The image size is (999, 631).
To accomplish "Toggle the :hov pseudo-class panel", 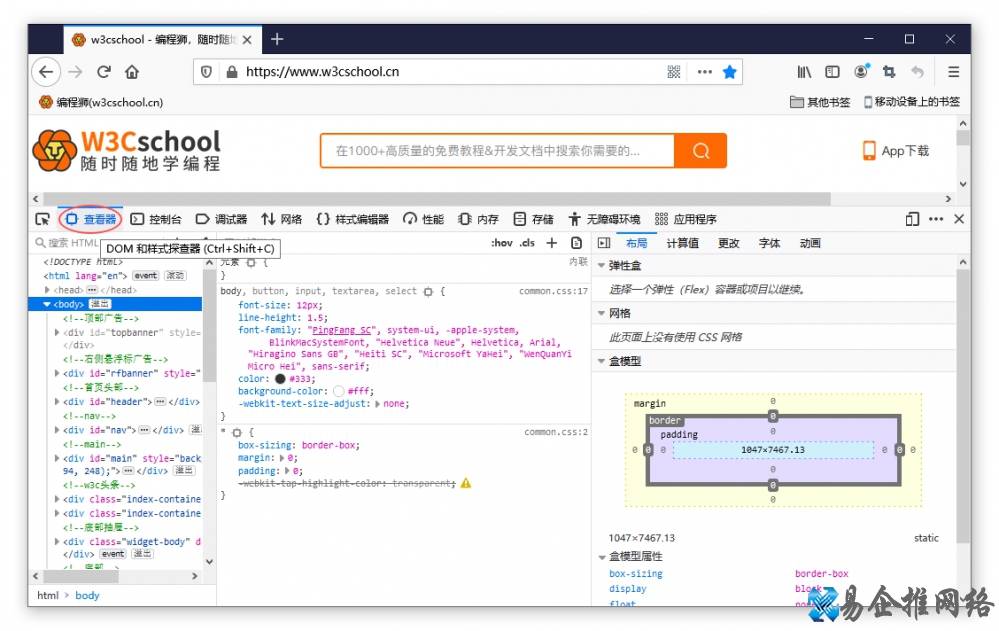I will click(501, 243).
